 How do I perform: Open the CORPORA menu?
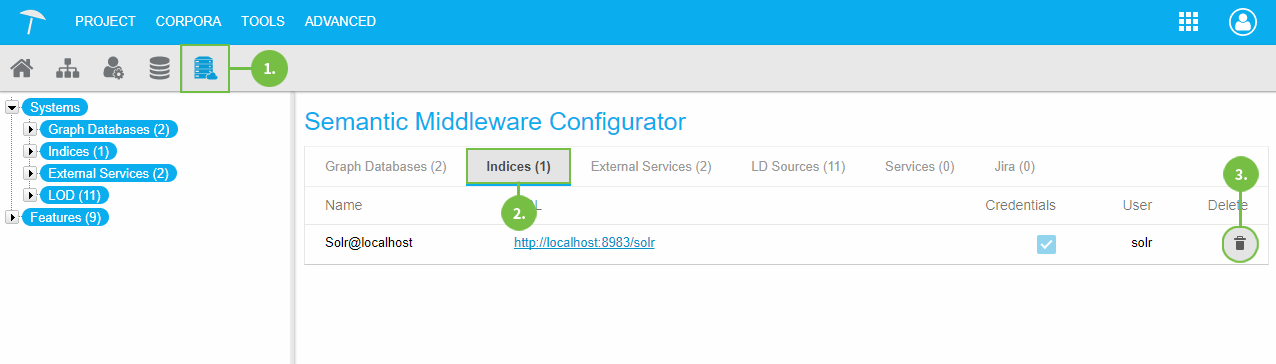[x=189, y=21]
